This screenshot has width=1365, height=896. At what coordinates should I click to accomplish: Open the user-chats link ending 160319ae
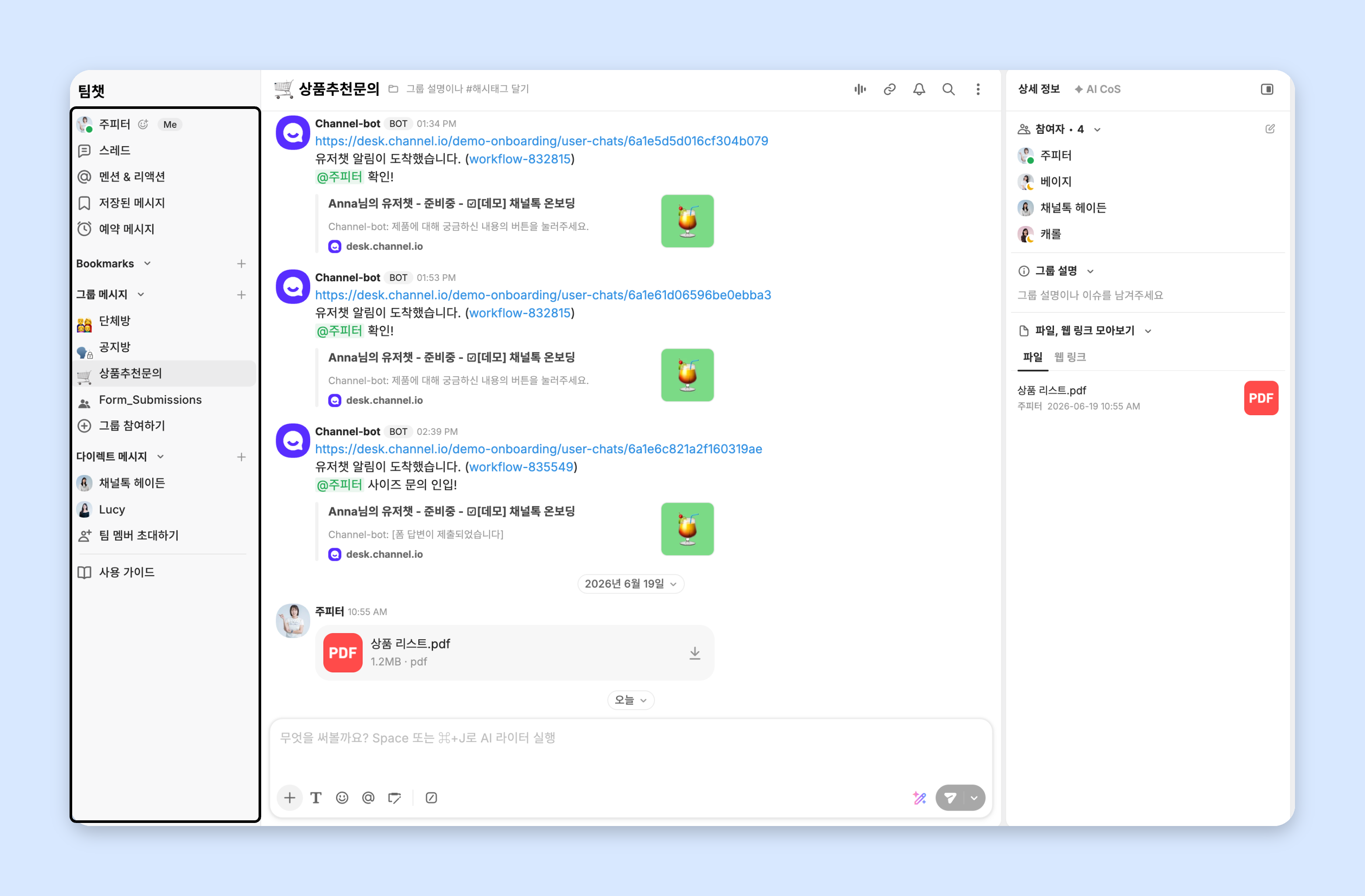pos(539,449)
